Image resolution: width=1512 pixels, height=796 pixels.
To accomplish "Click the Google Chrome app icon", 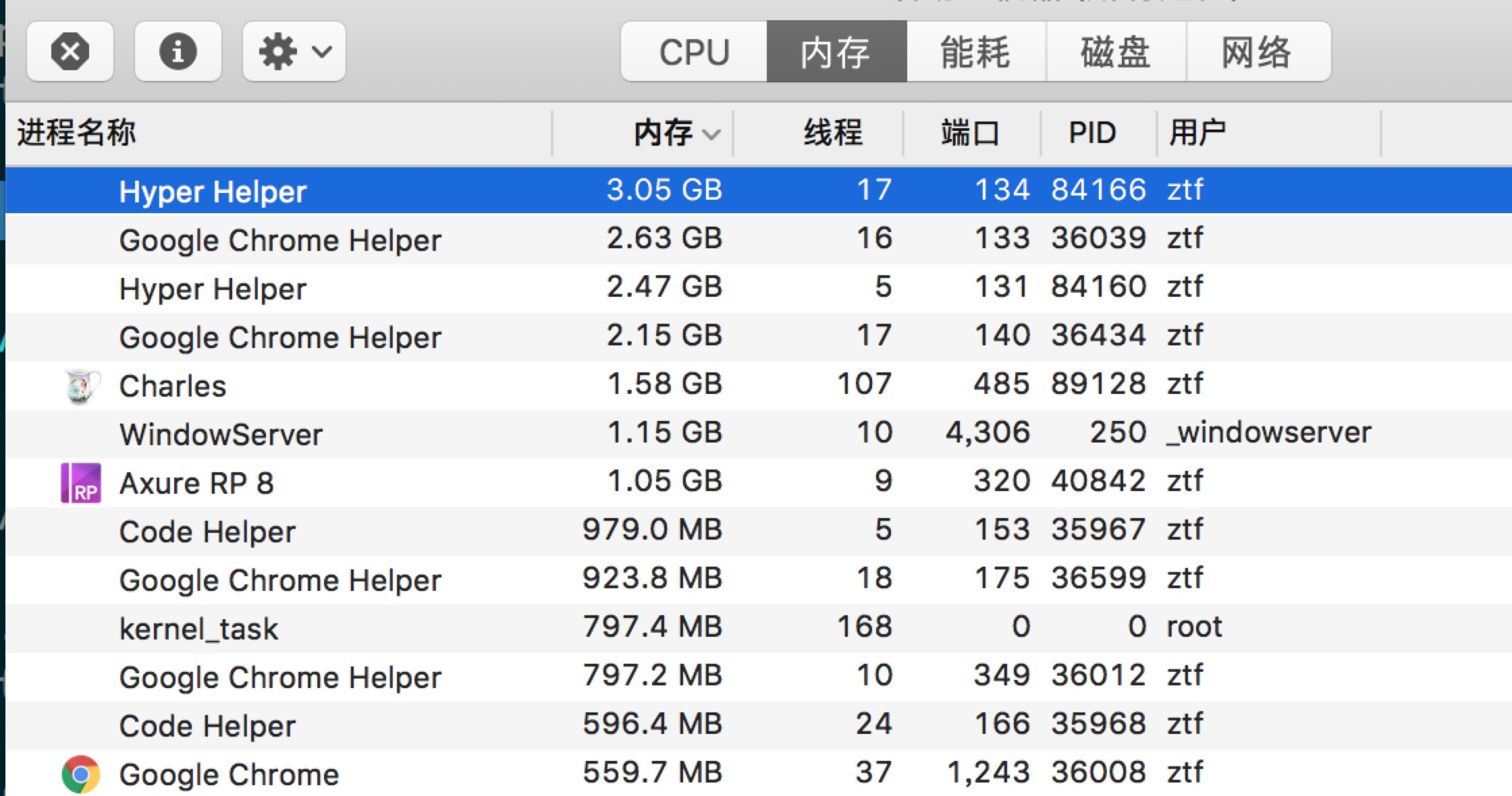I will [80, 774].
